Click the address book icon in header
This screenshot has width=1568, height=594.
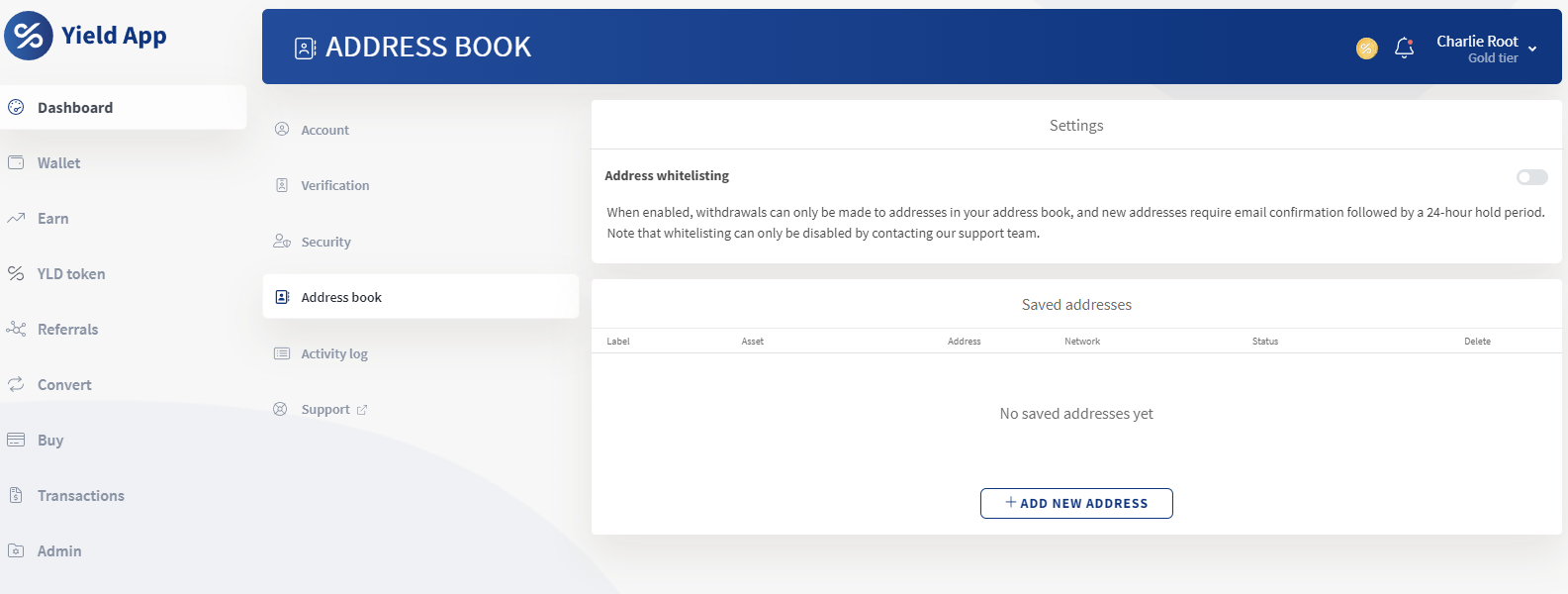click(x=306, y=48)
